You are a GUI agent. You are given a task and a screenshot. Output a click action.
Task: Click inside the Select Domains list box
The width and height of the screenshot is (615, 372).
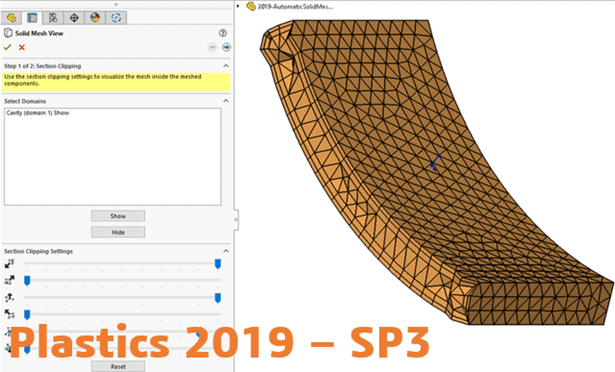coord(113,157)
